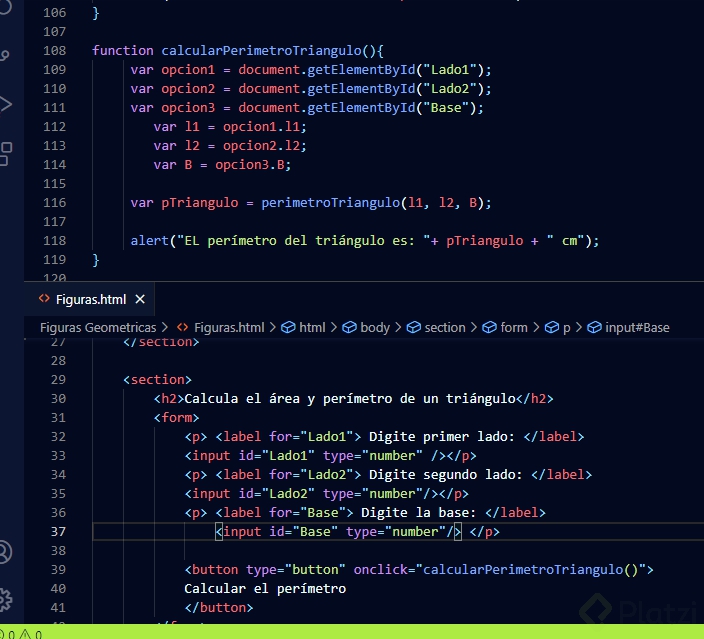Click cube icon beside 'form' breadcrumb
Image resolution: width=704 pixels, height=639 pixels.
pos(489,327)
